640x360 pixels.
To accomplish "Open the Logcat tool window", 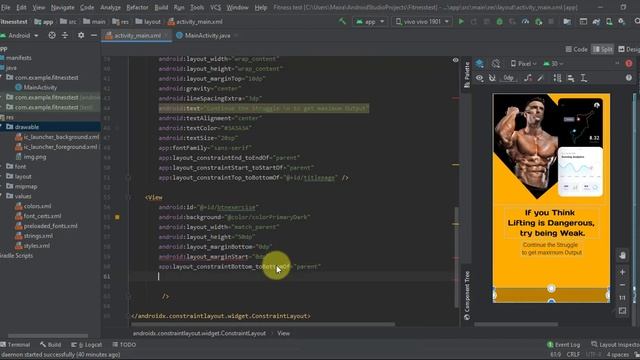I will coord(87,345).
